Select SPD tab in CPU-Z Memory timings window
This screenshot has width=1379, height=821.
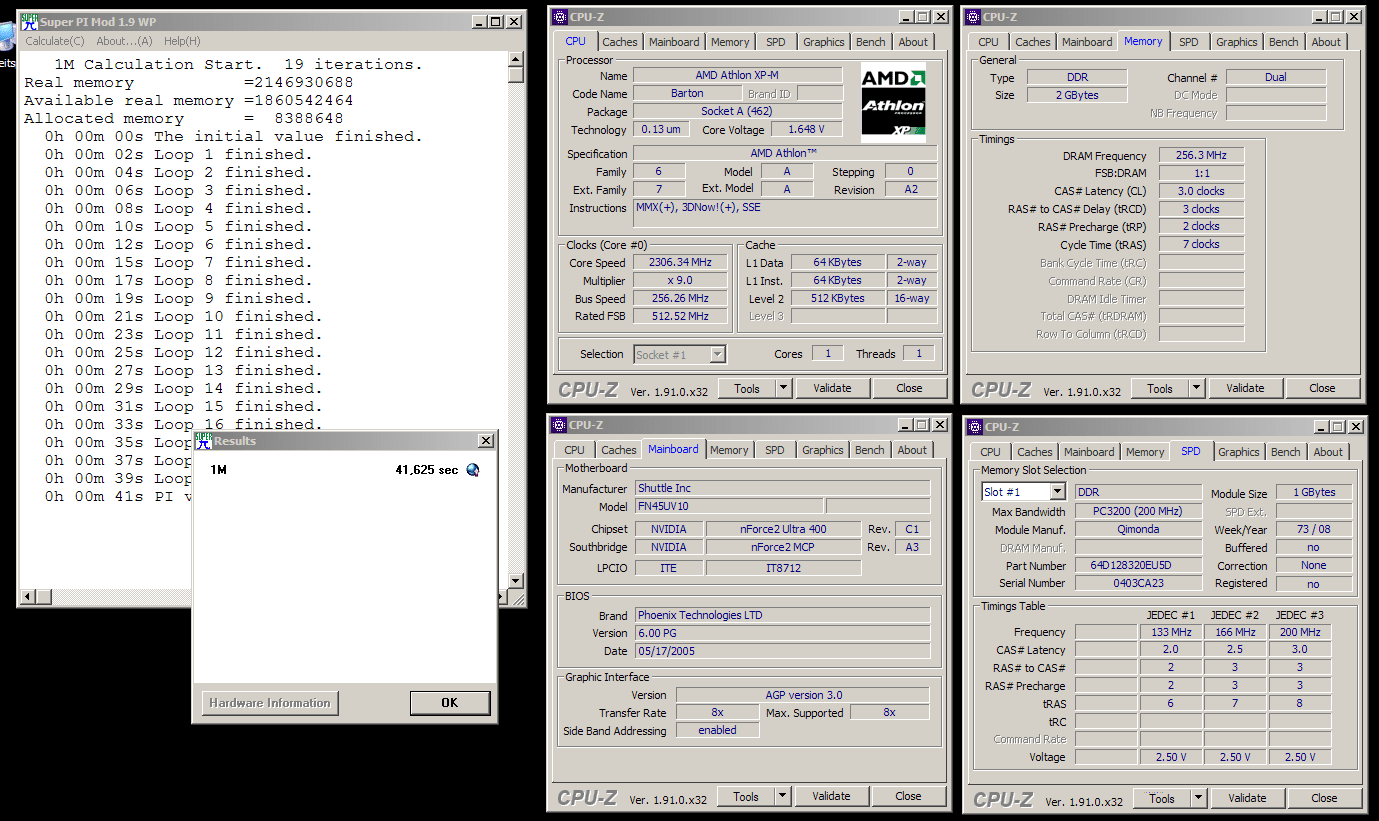point(1188,42)
